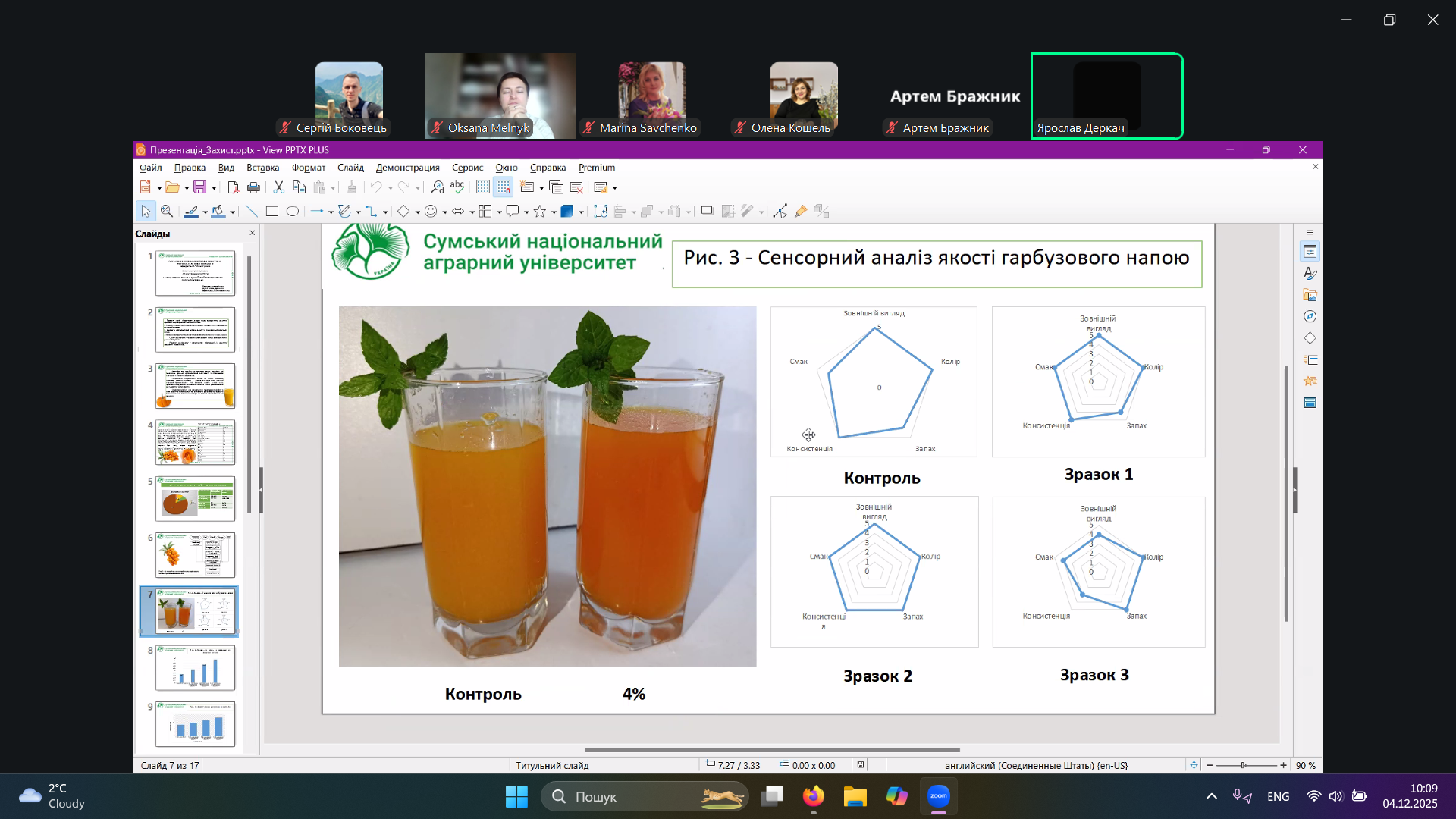The width and height of the screenshot is (1456, 819).
Task: Toggle shadow on selected object
Action: pyautogui.click(x=707, y=212)
